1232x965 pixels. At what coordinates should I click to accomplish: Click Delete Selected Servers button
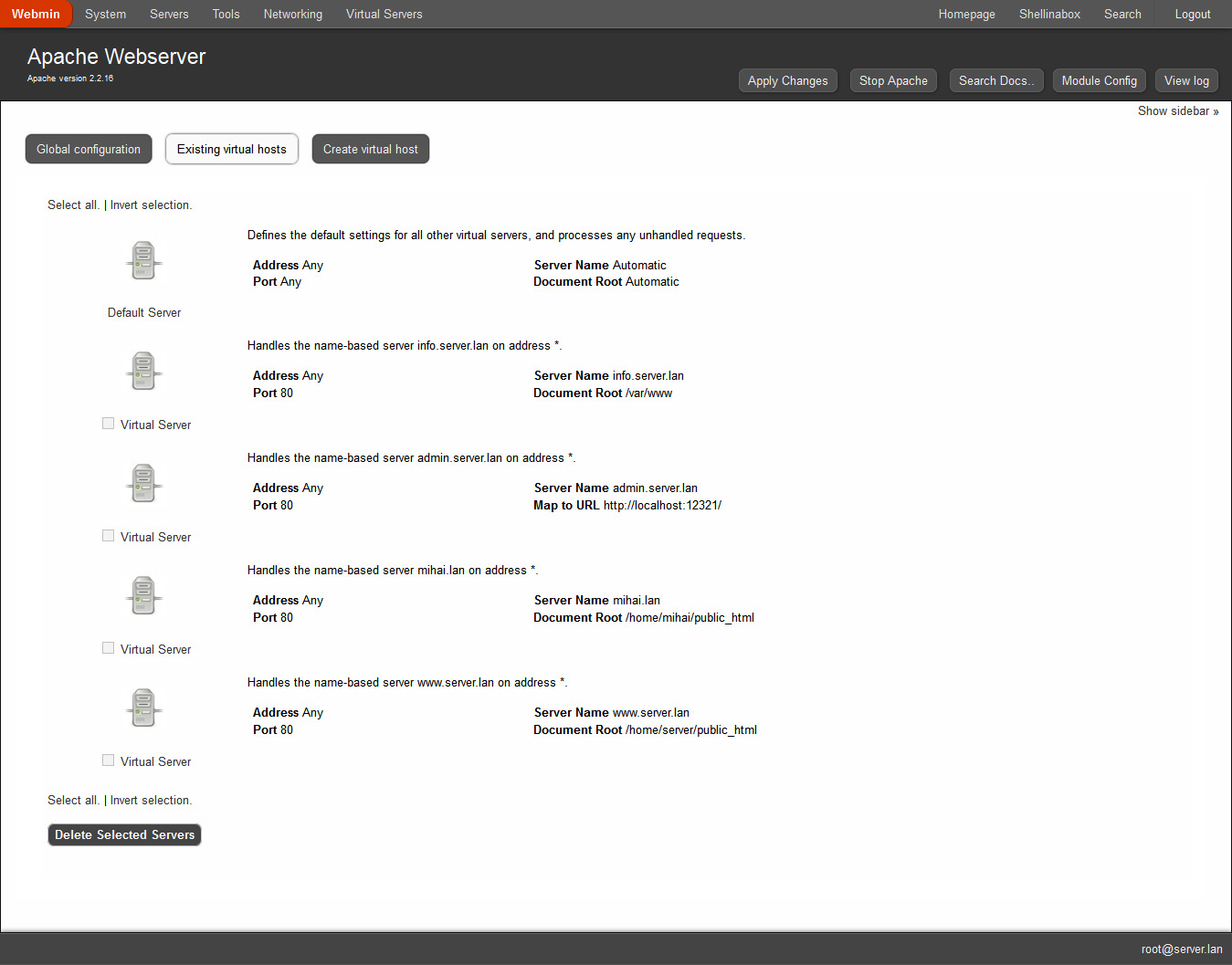coord(124,835)
